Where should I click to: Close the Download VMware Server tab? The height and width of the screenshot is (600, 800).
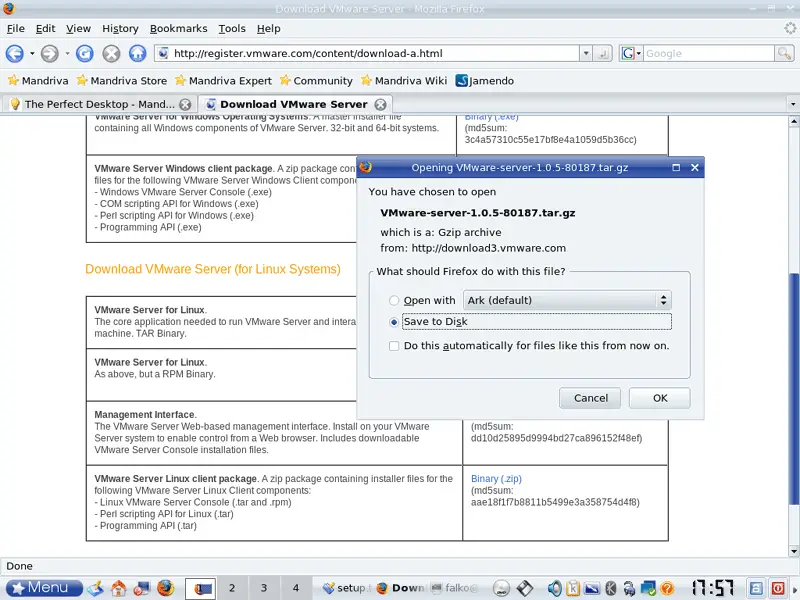(x=381, y=105)
